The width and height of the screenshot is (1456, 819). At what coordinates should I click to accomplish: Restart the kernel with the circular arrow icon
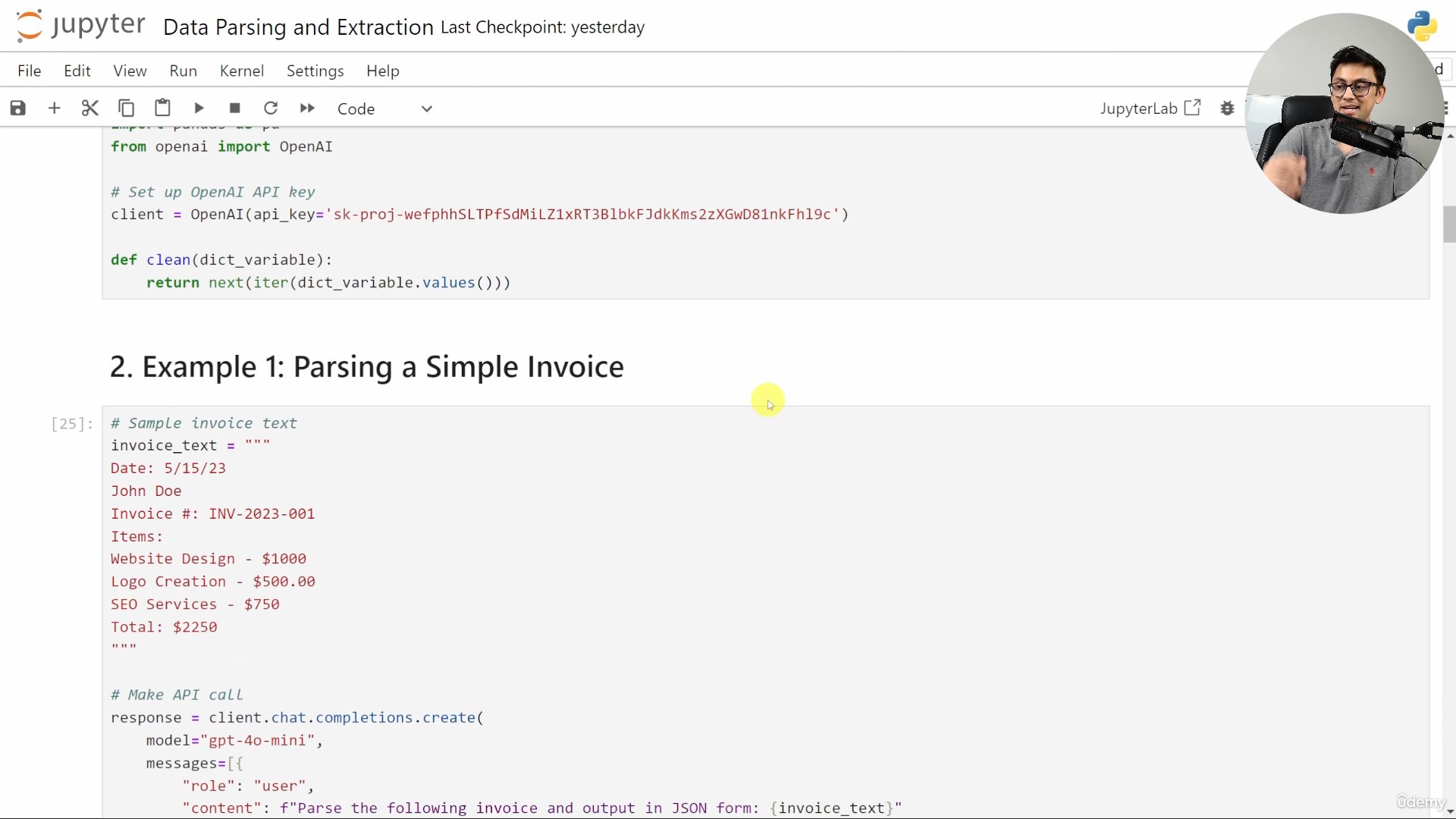coord(271,108)
